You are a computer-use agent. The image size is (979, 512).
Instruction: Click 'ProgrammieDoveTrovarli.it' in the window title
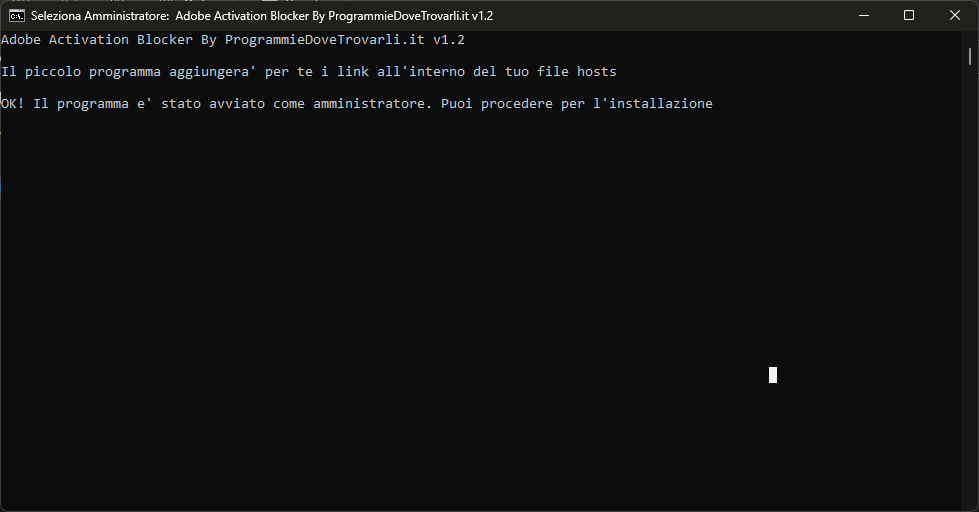398,16
